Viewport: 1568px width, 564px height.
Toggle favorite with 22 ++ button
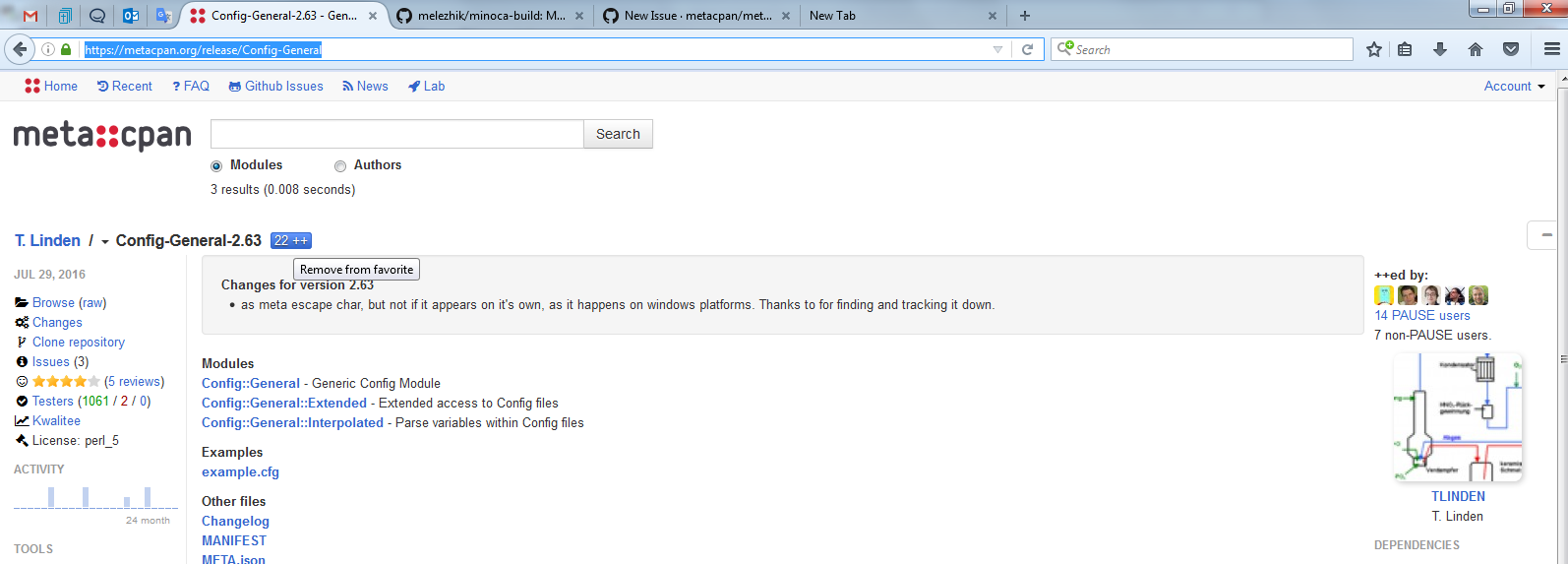click(291, 240)
